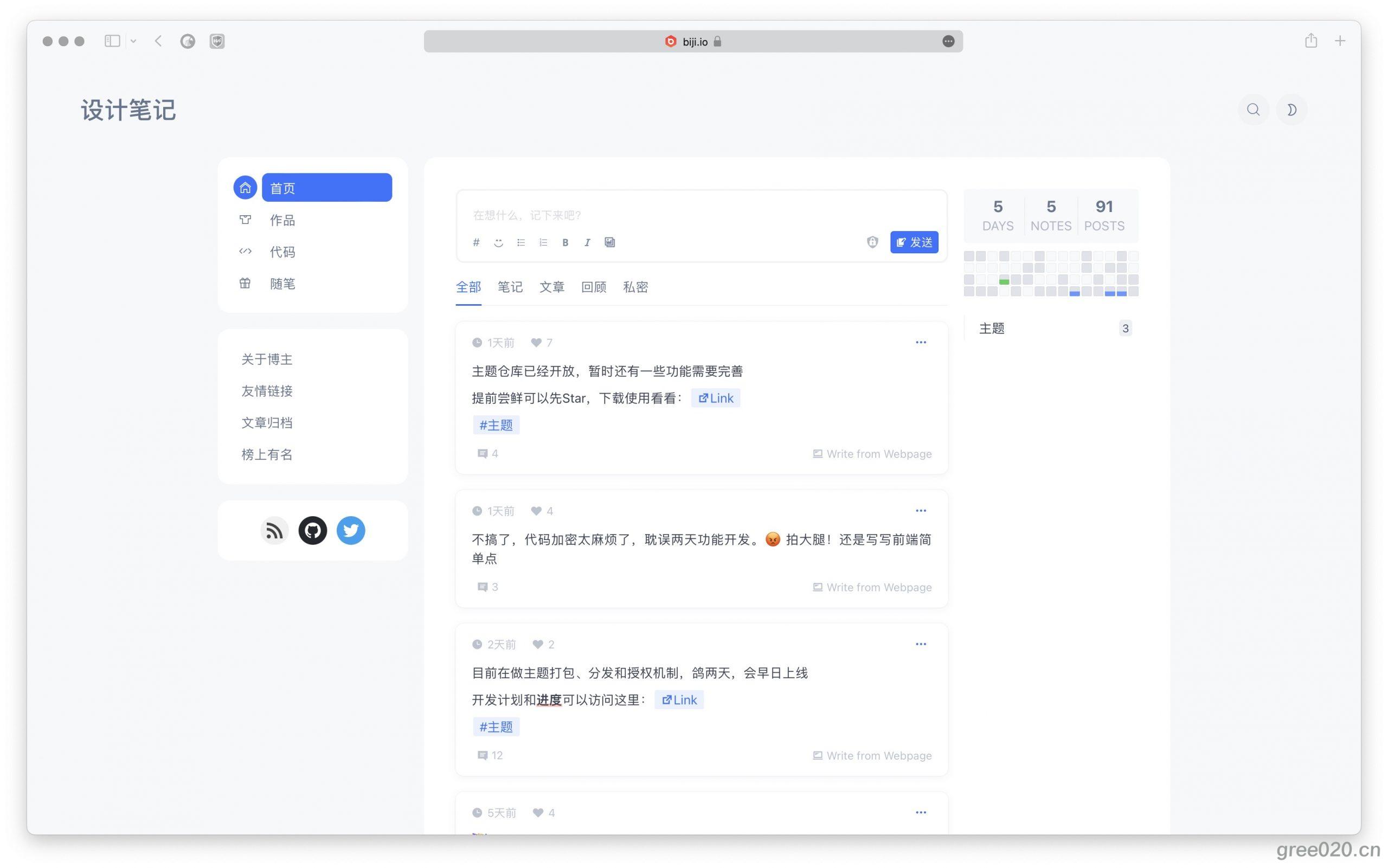
Task: Open more options on 主题仓库已经开放 note
Action: [921, 342]
